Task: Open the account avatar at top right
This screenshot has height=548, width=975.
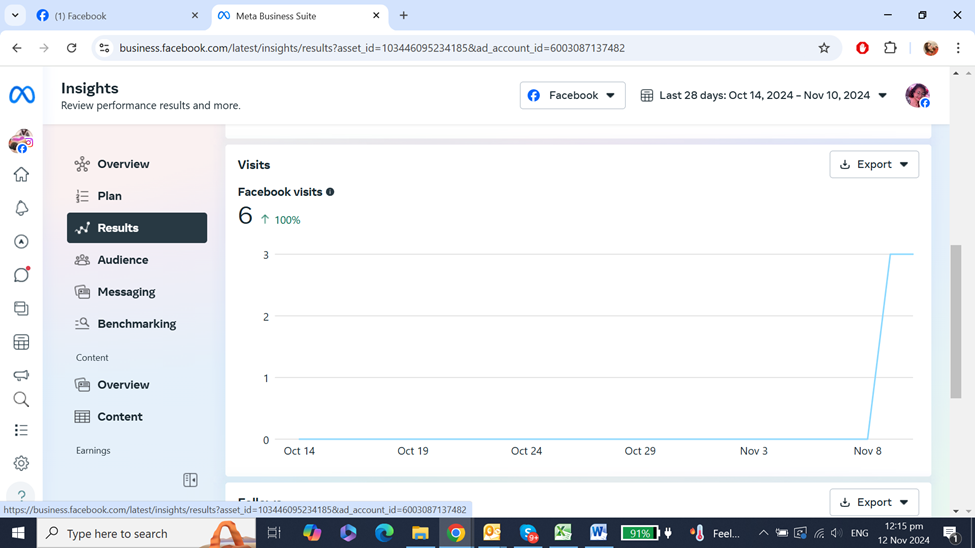Action: point(918,95)
